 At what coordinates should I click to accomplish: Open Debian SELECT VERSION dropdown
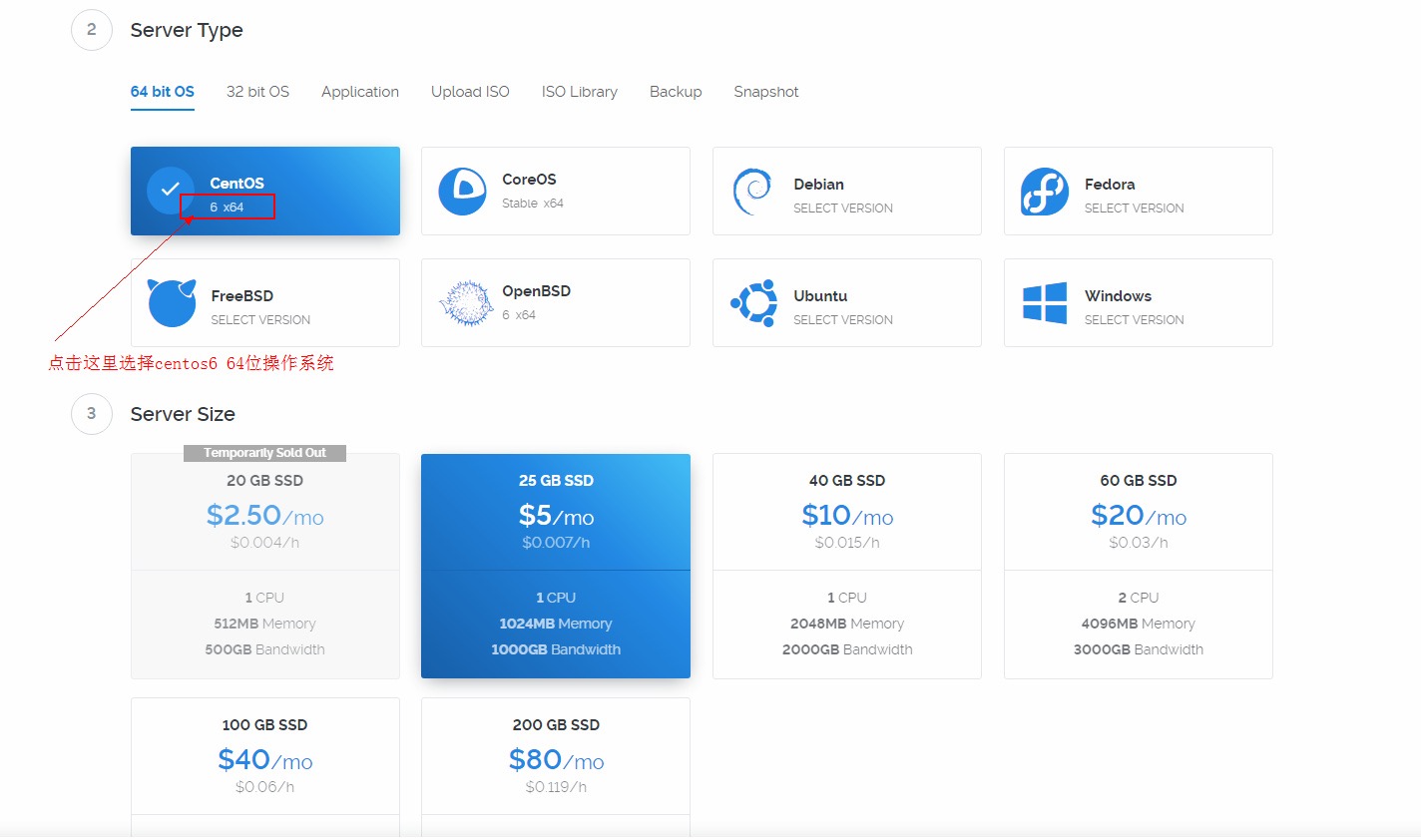tap(842, 209)
